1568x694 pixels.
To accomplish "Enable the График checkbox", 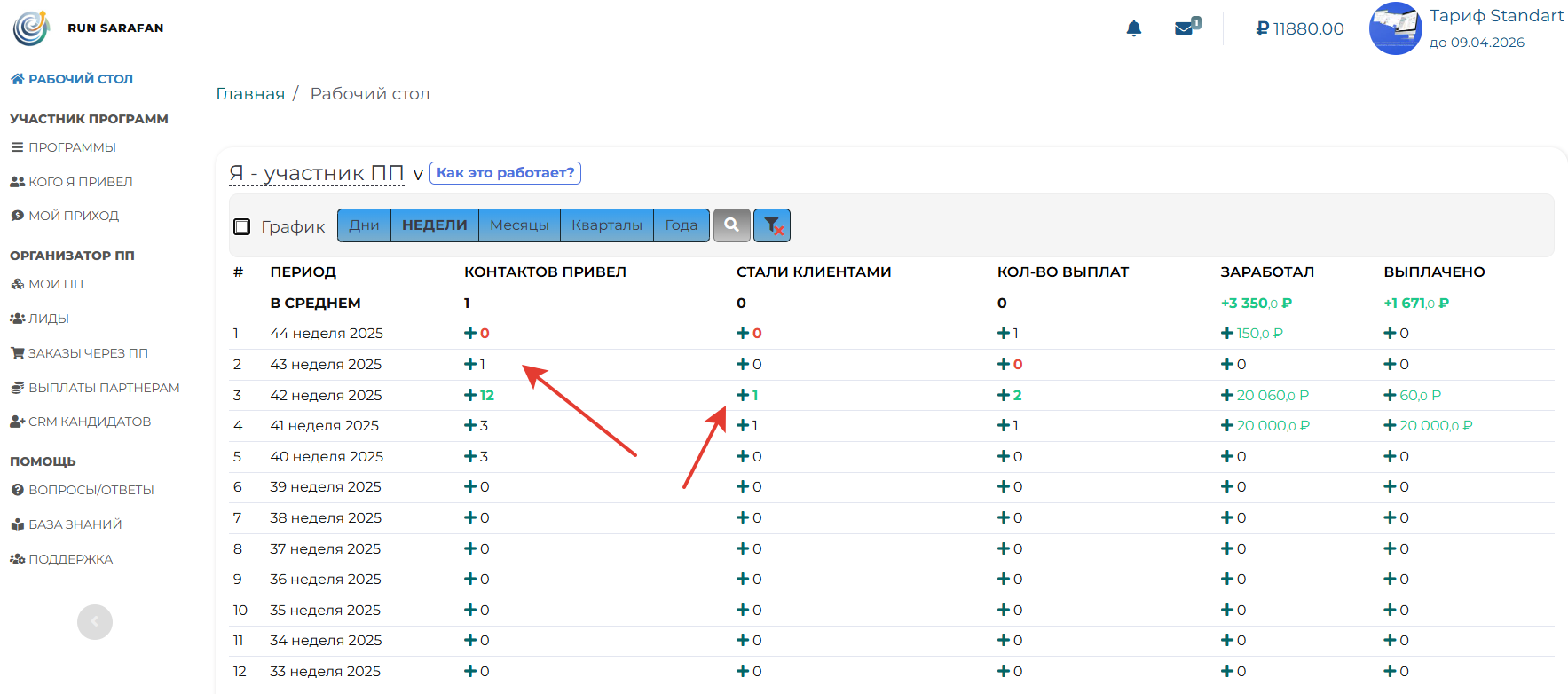I will [x=241, y=226].
